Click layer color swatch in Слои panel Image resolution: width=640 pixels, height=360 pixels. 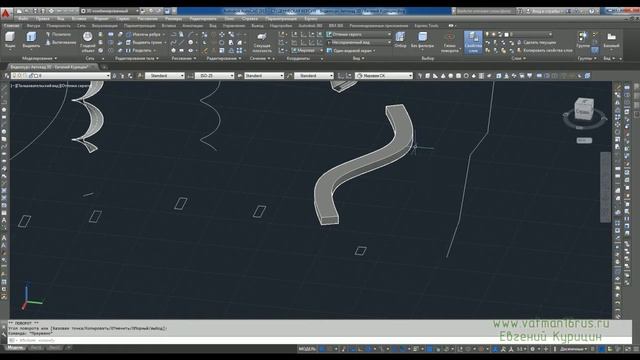[x=507, y=35]
